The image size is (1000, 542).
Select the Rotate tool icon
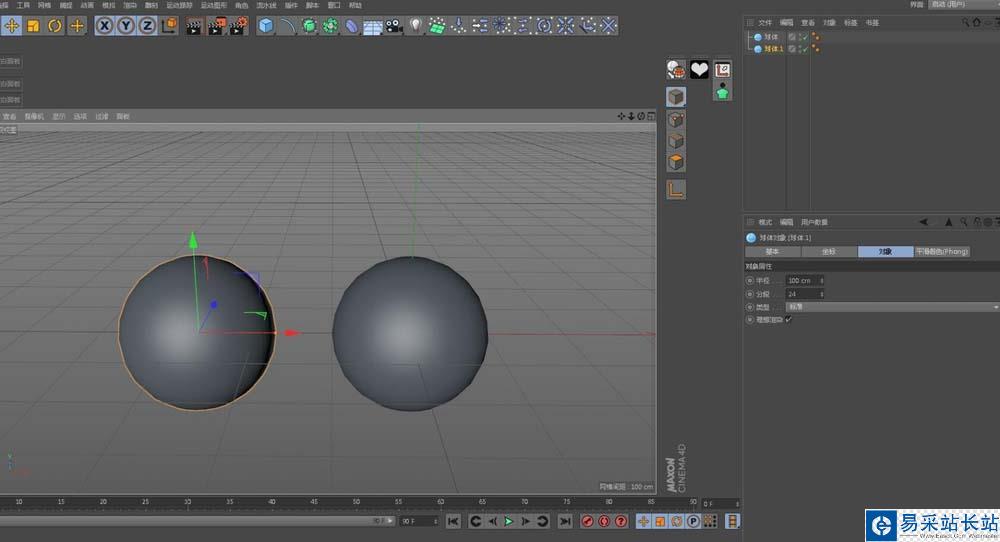(55, 25)
